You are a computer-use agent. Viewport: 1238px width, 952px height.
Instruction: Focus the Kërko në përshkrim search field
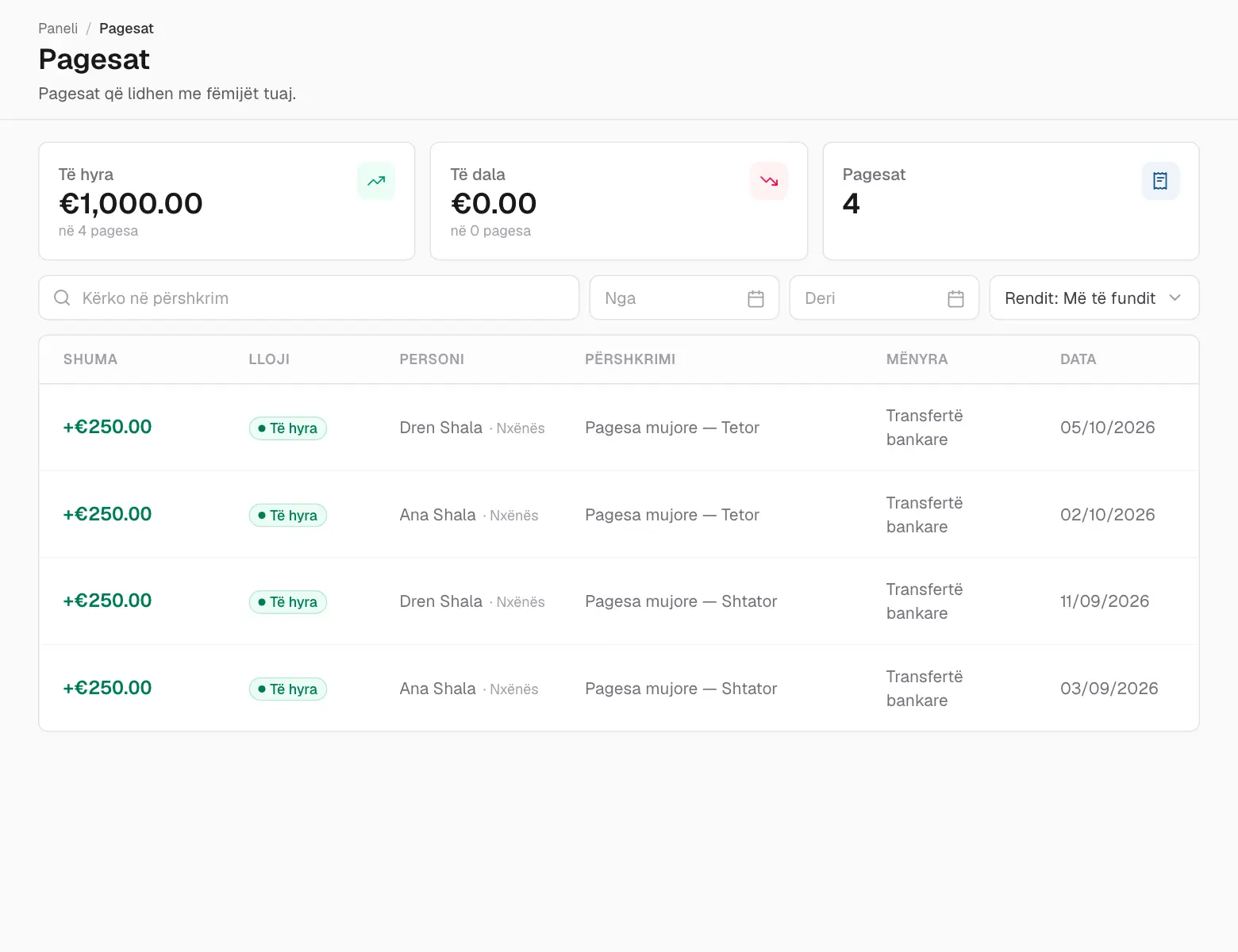pos(309,298)
